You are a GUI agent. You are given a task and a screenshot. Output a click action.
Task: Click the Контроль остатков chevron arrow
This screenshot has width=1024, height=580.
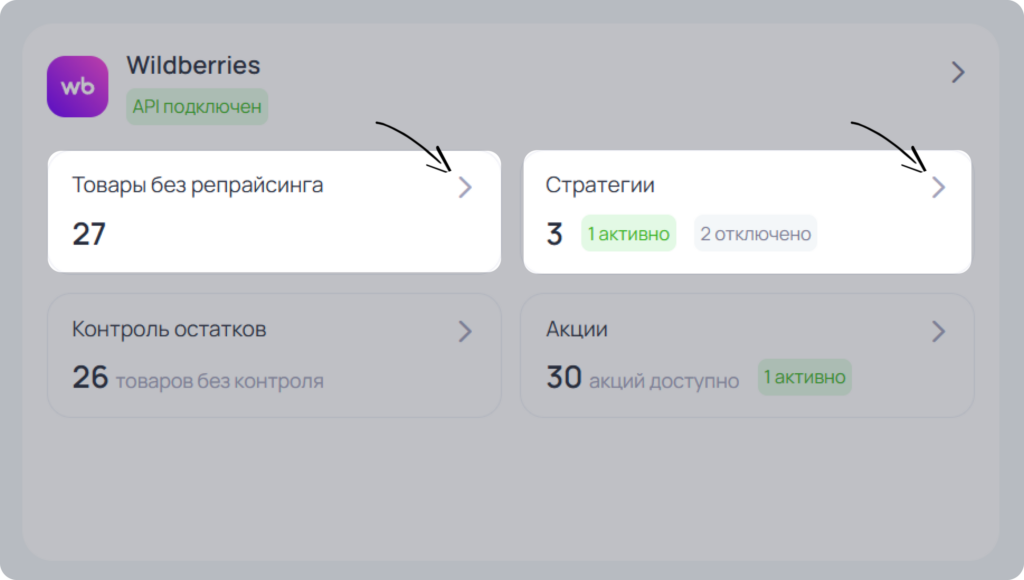464,331
